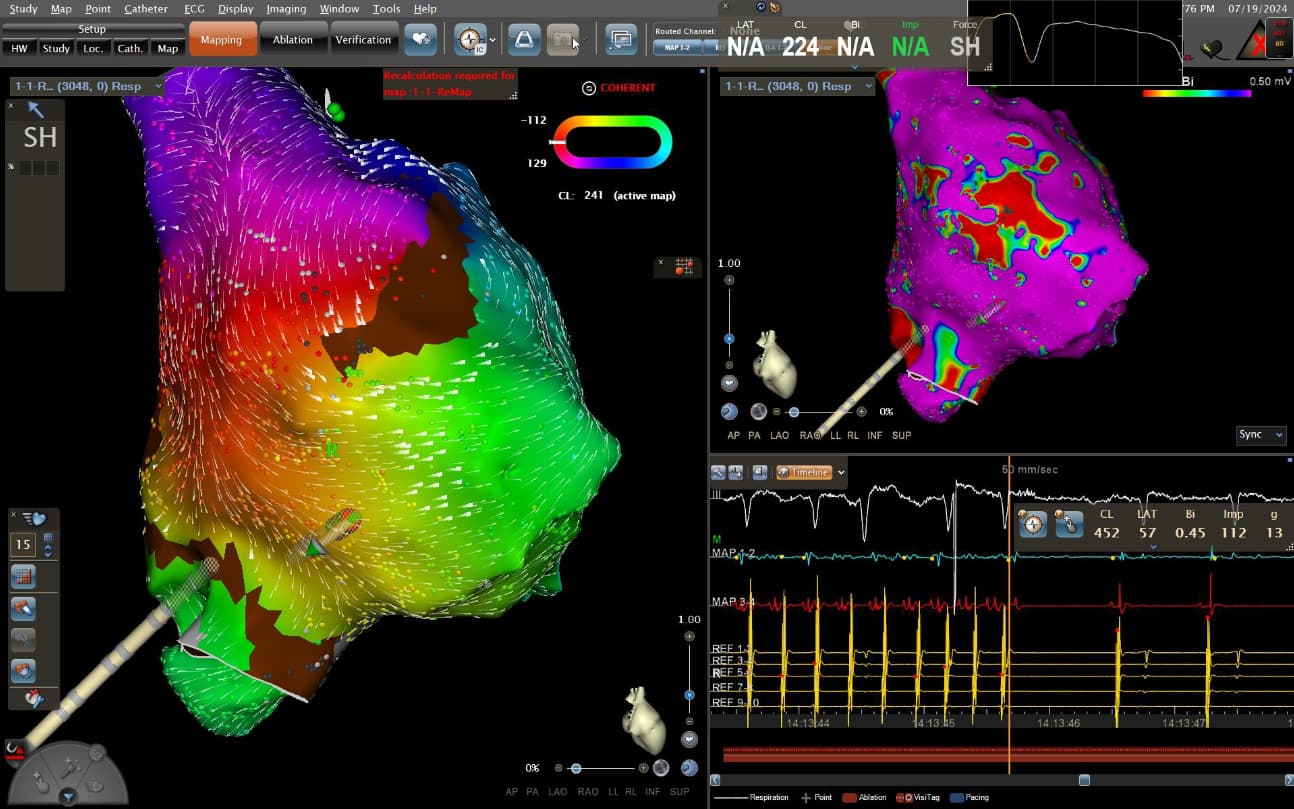Image resolution: width=1294 pixels, height=809 pixels.
Task: Click the COHERENT map mode icon
Action: (588, 88)
